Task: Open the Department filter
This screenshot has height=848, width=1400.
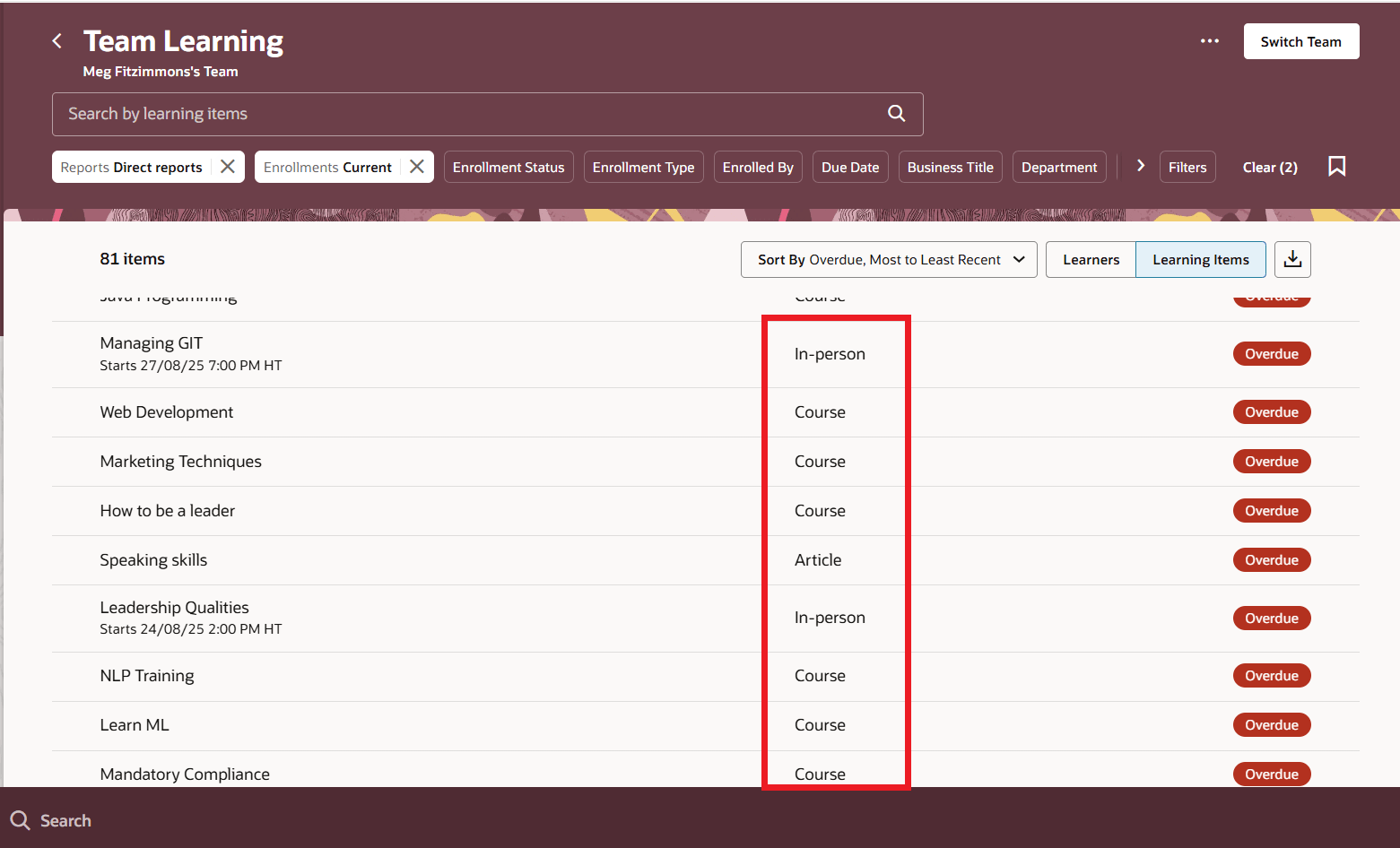Action: pyautogui.click(x=1059, y=167)
